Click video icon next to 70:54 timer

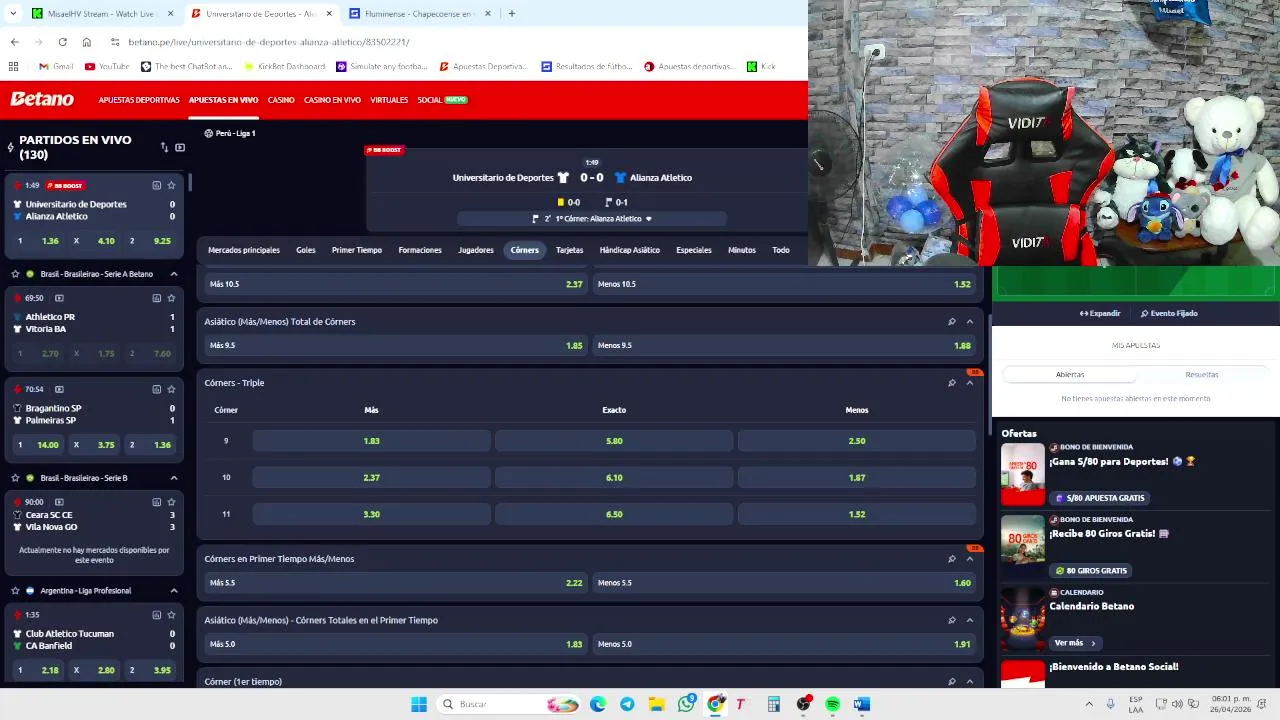tap(59, 389)
